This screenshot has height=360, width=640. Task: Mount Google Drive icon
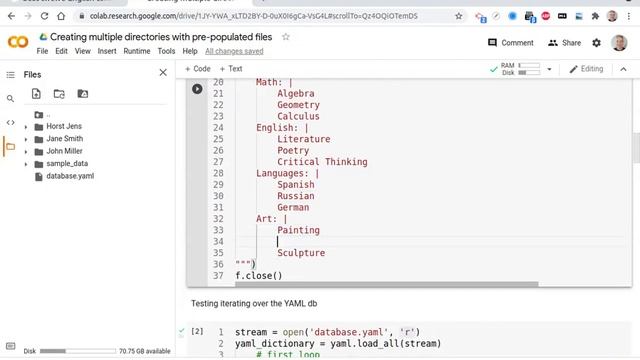point(82,93)
